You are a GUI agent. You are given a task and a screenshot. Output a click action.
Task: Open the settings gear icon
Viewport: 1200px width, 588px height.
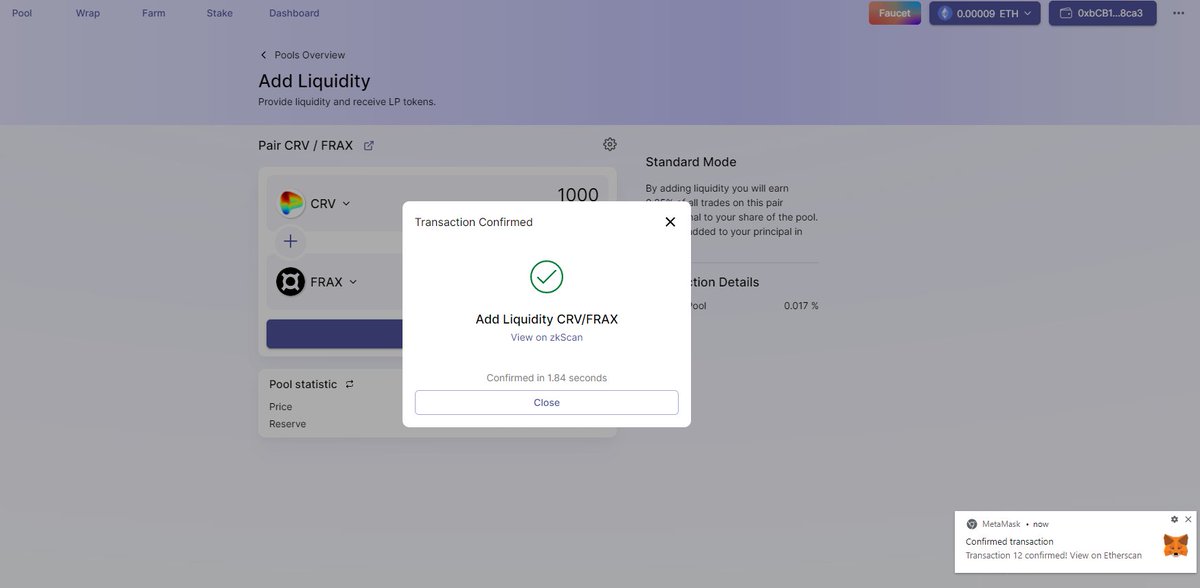click(610, 144)
